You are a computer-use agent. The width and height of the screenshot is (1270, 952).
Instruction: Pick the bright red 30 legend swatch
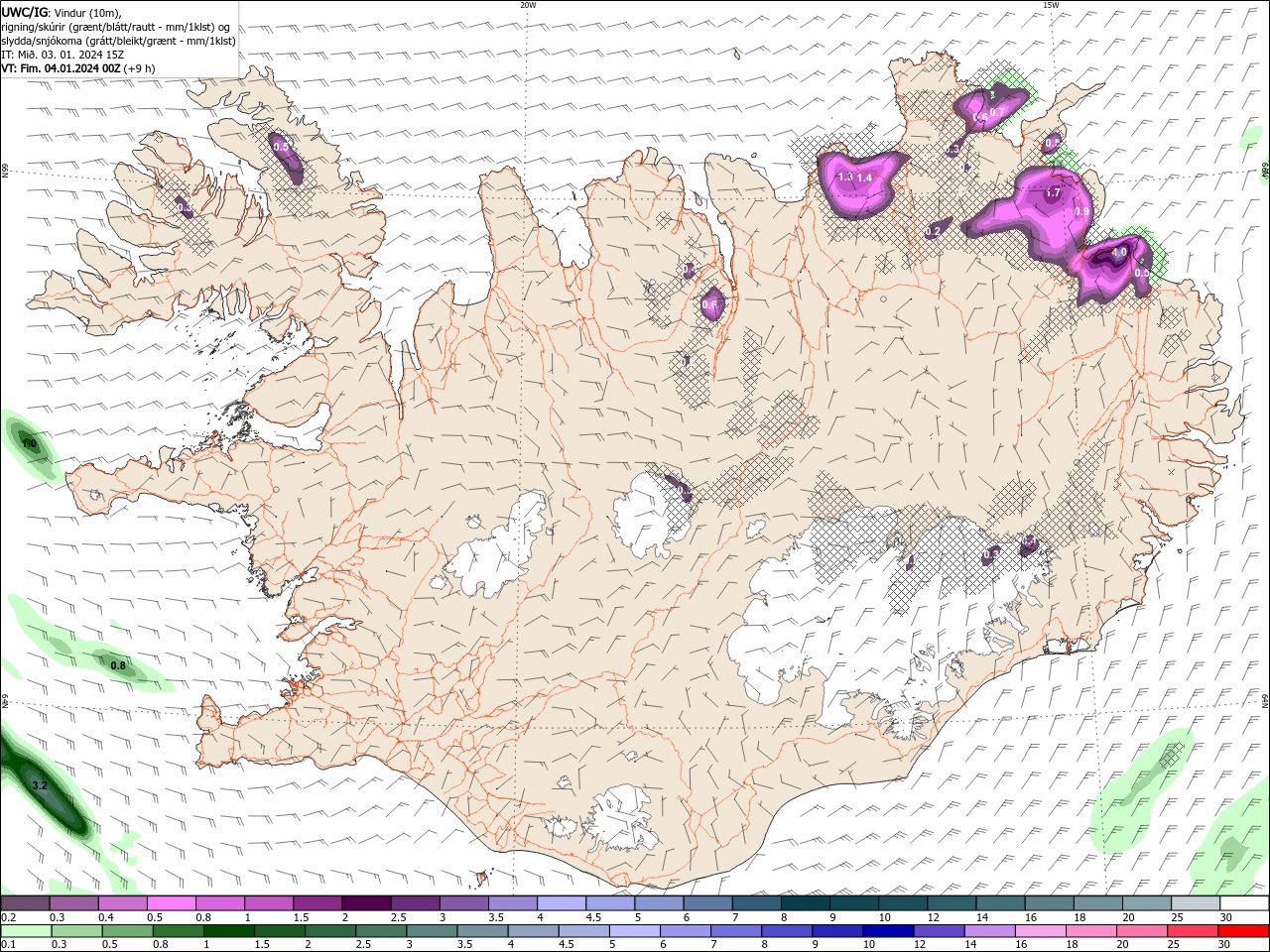click(1243, 930)
